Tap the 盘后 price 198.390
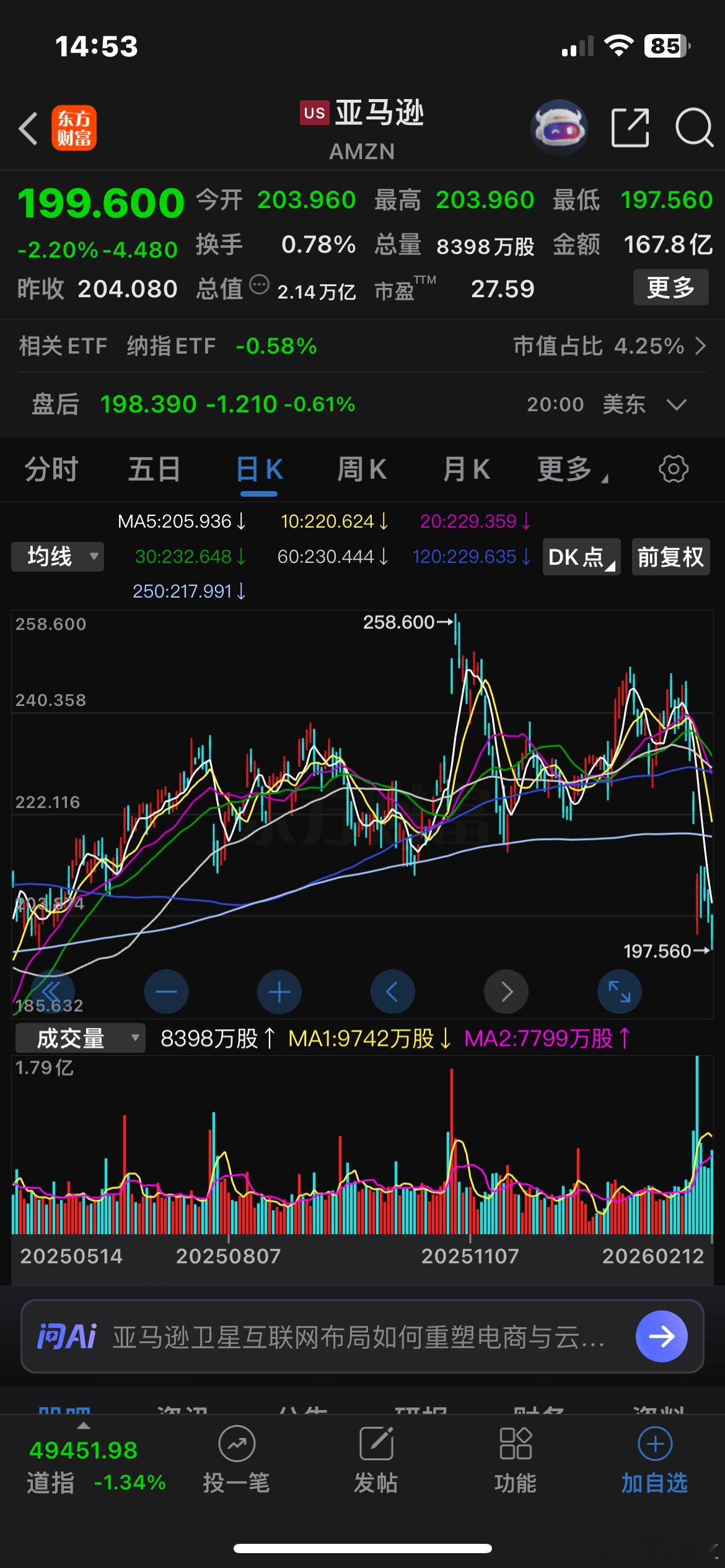Viewport: 725px width, 1568px height. [148, 404]
